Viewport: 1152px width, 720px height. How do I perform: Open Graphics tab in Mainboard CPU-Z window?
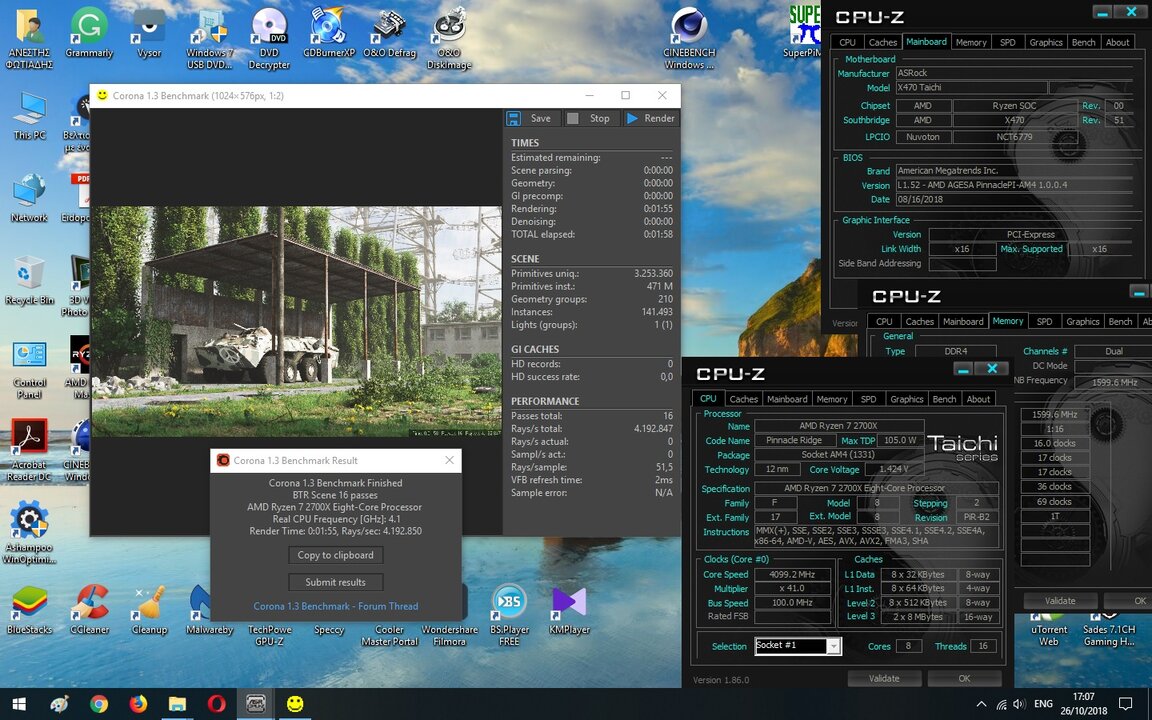click(x=1045, y=43)
